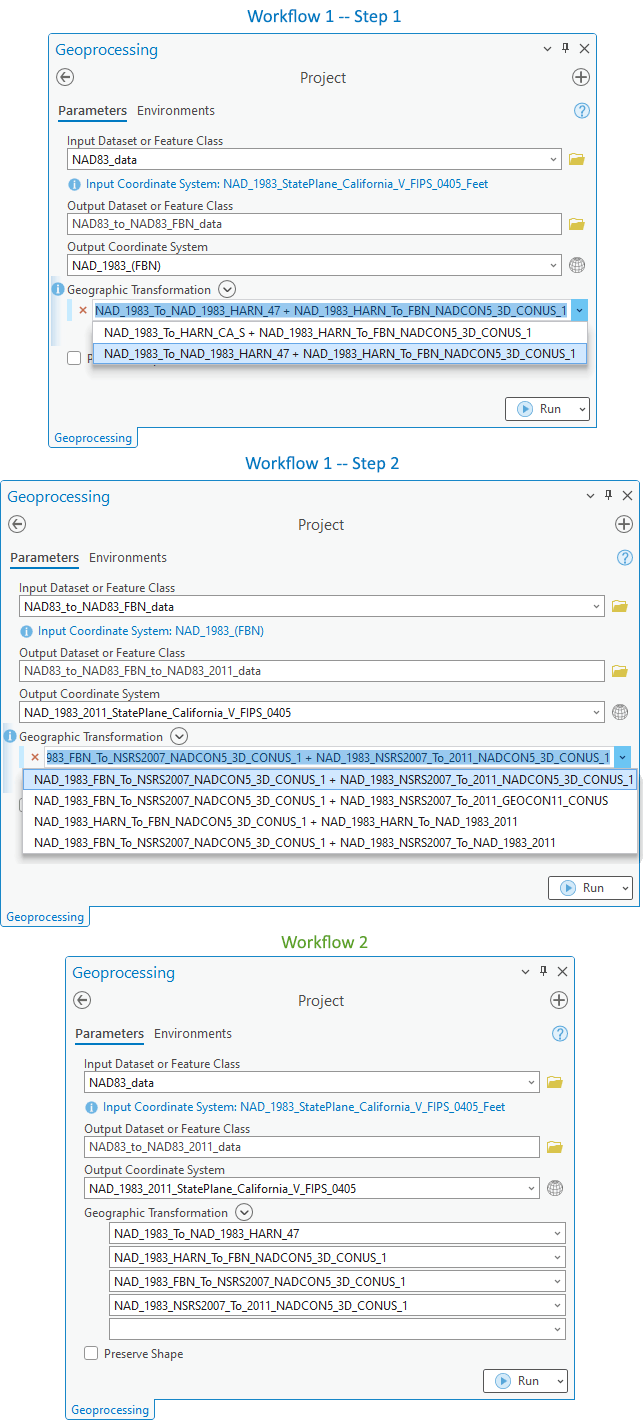The image size is (644, 1423).
Task: Open coordinate system globe in Workflow 2 pane
Action: (x=554, y=1188)
